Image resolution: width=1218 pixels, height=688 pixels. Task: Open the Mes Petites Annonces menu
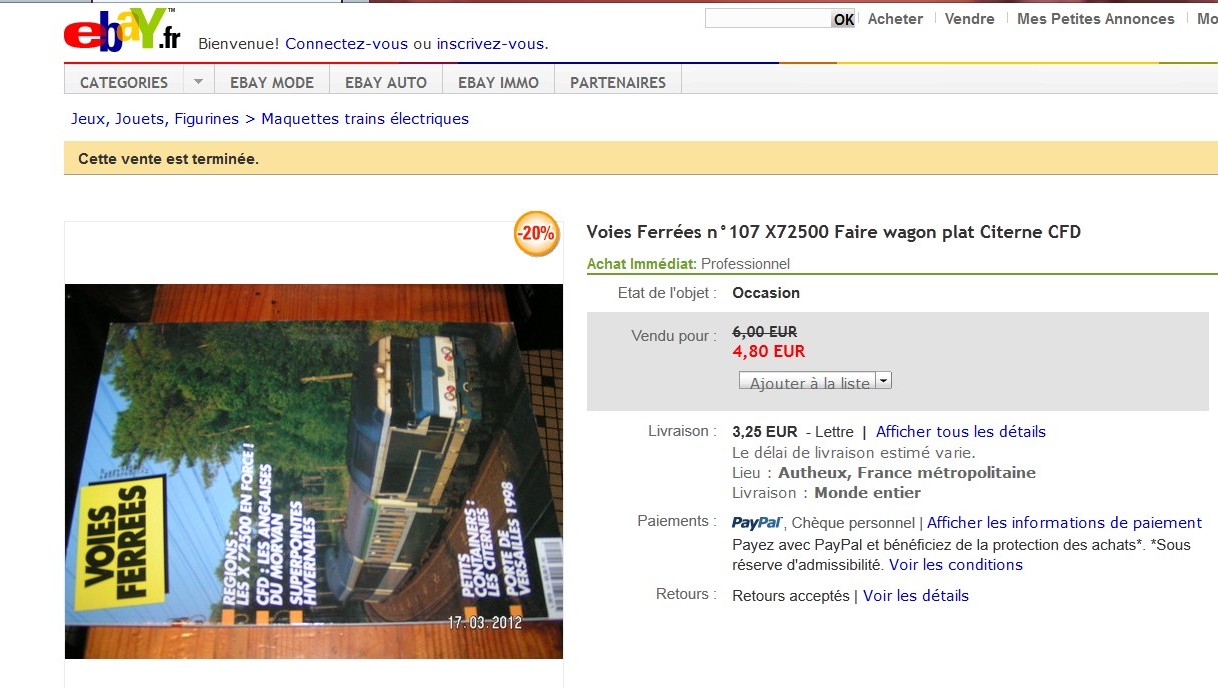point(1096,19)
